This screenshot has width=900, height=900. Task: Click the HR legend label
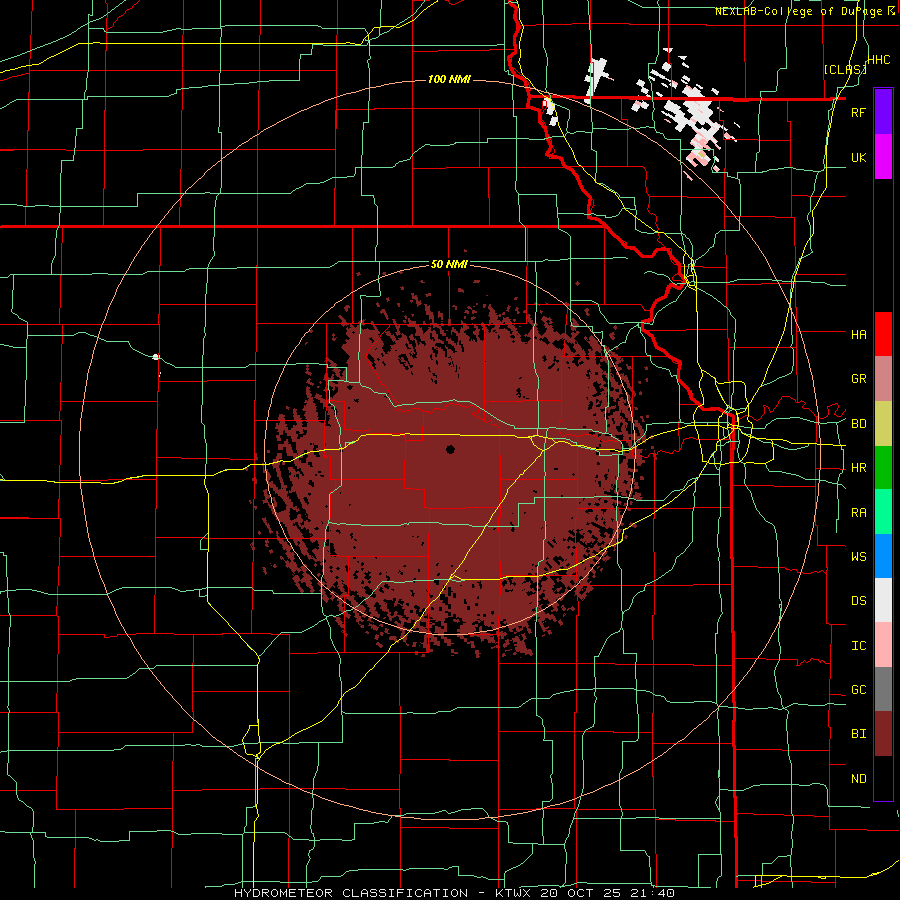tap(858, 468)
